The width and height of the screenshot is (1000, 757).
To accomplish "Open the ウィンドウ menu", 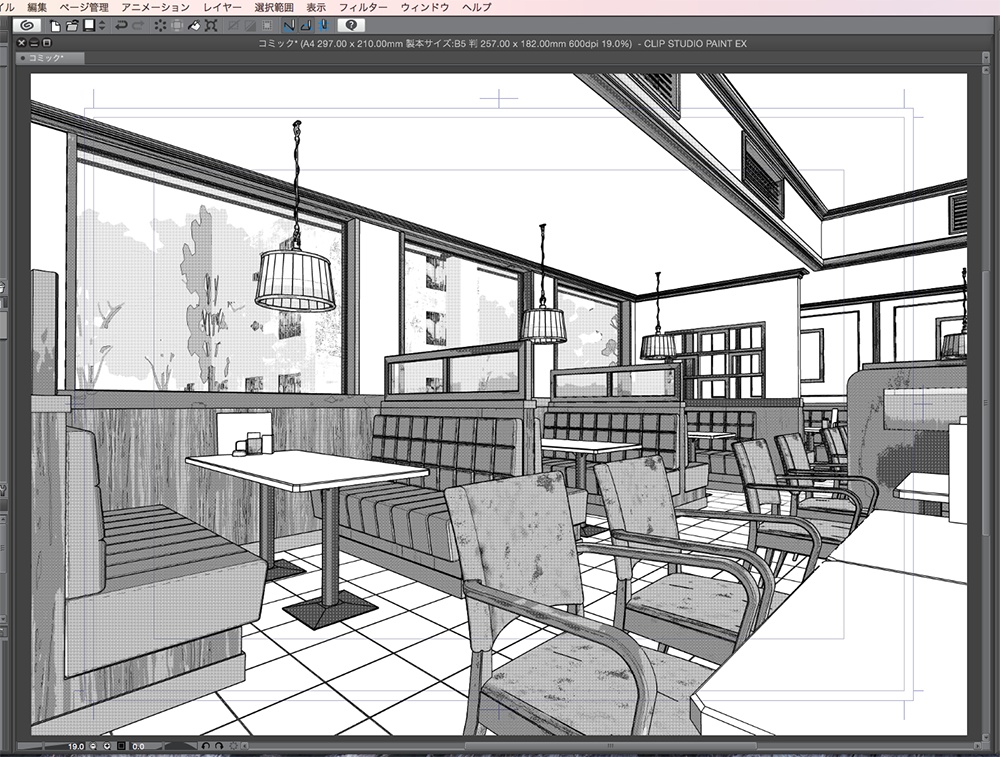I will (x=425, y=8).
